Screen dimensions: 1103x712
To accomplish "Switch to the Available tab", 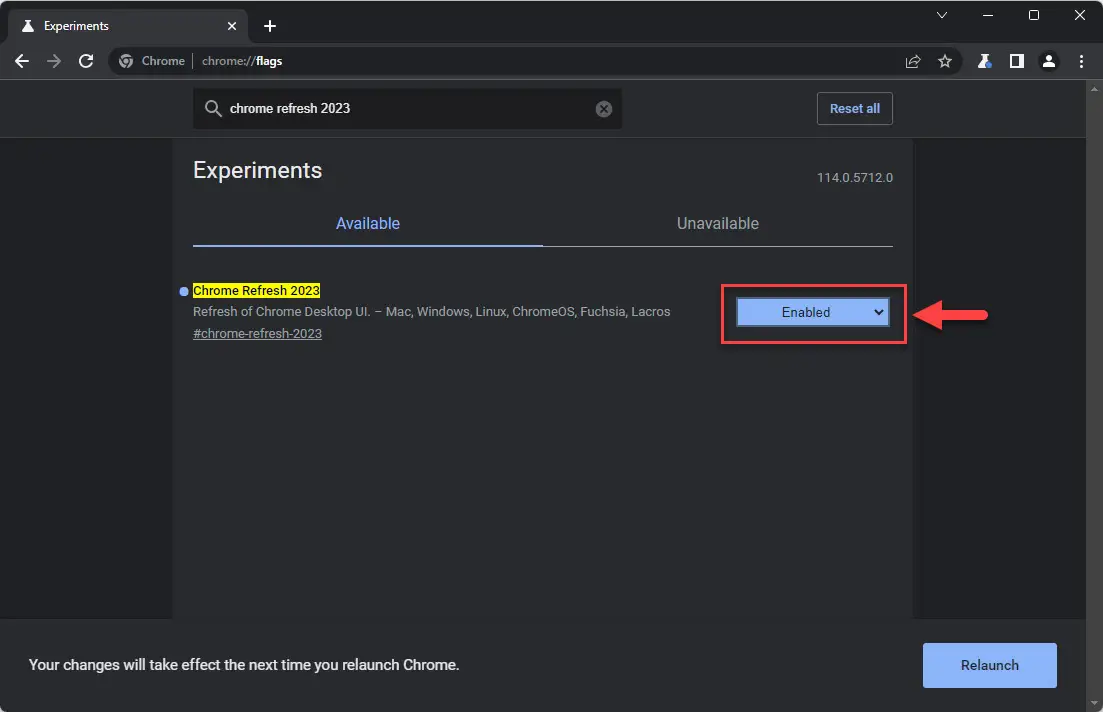I will pyautogui.click(x=368, y=224).
